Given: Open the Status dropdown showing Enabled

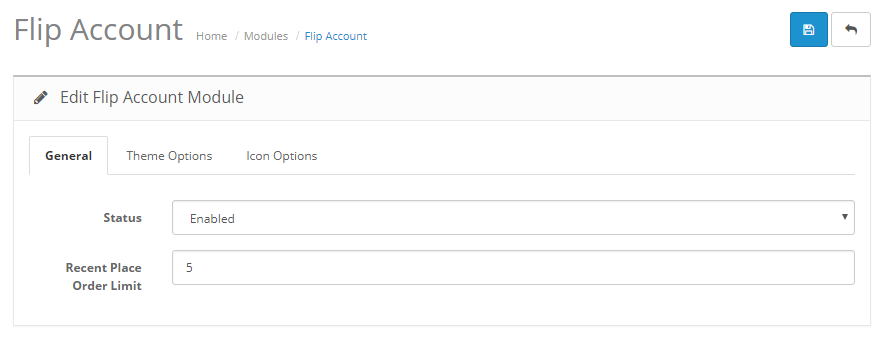Looking at the screenshot, I should (513, 218).
